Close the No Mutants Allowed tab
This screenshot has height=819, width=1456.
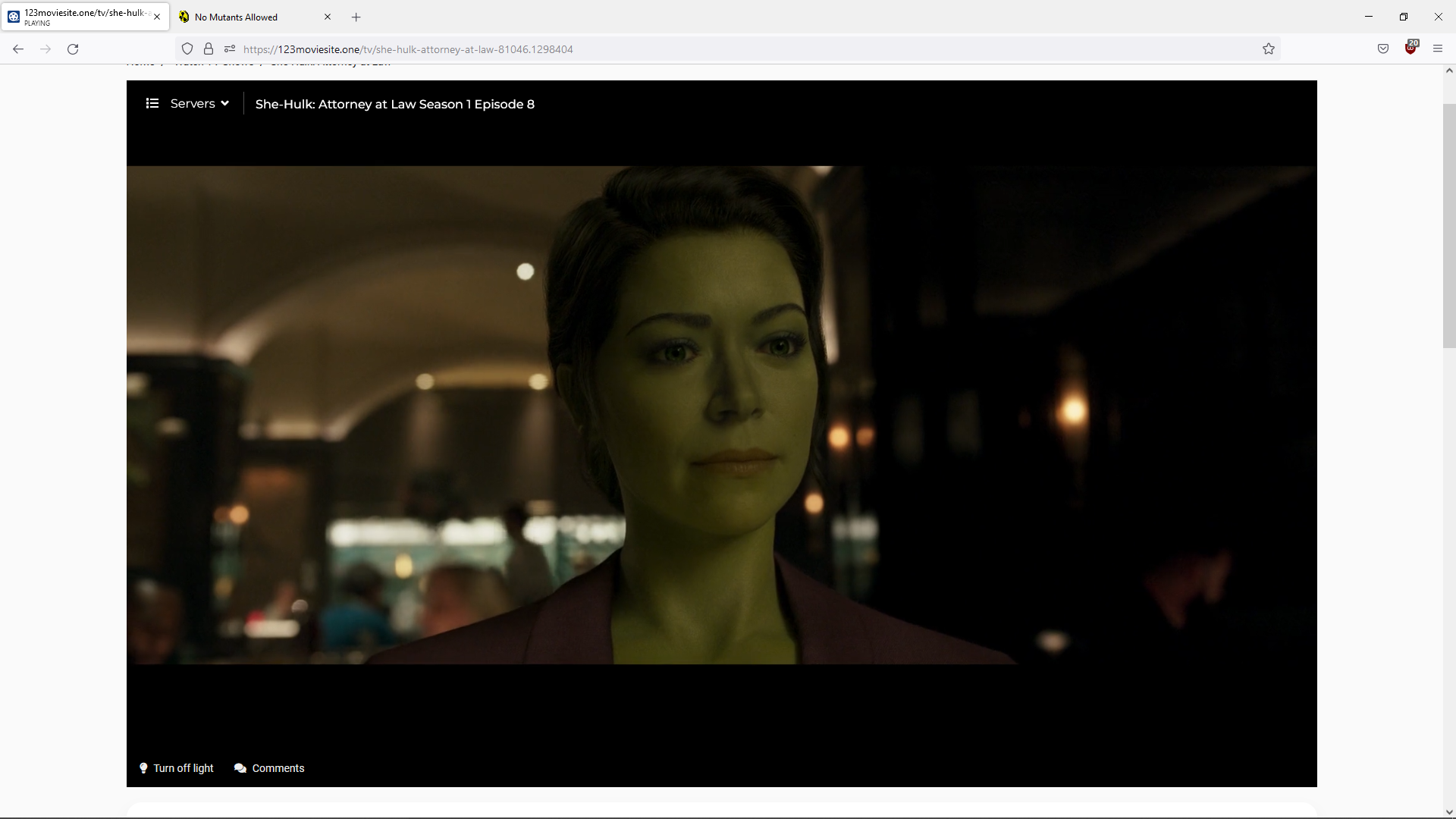pyautogui.click(x=328, y=17)
